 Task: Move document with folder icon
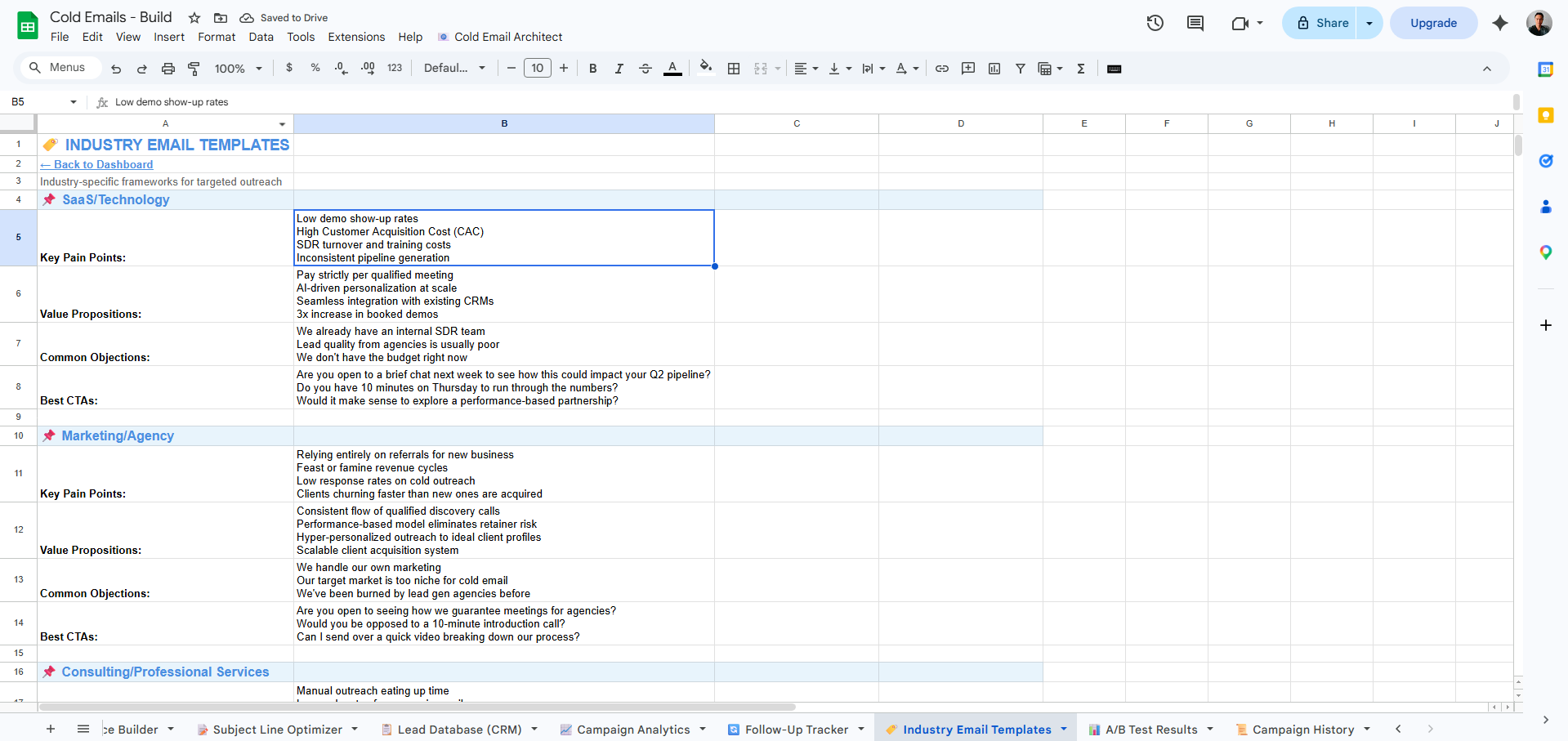coord(221,18)
